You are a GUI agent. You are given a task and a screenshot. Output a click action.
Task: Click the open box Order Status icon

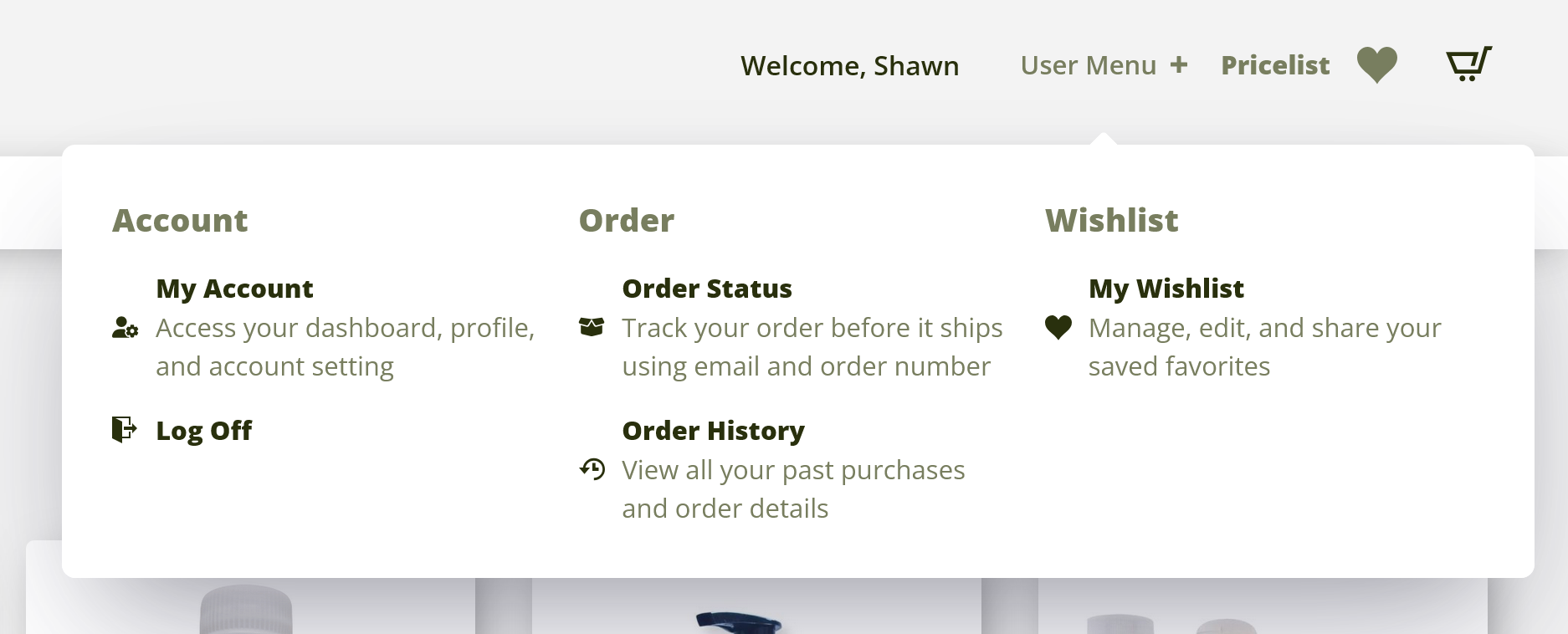point(591,328)
